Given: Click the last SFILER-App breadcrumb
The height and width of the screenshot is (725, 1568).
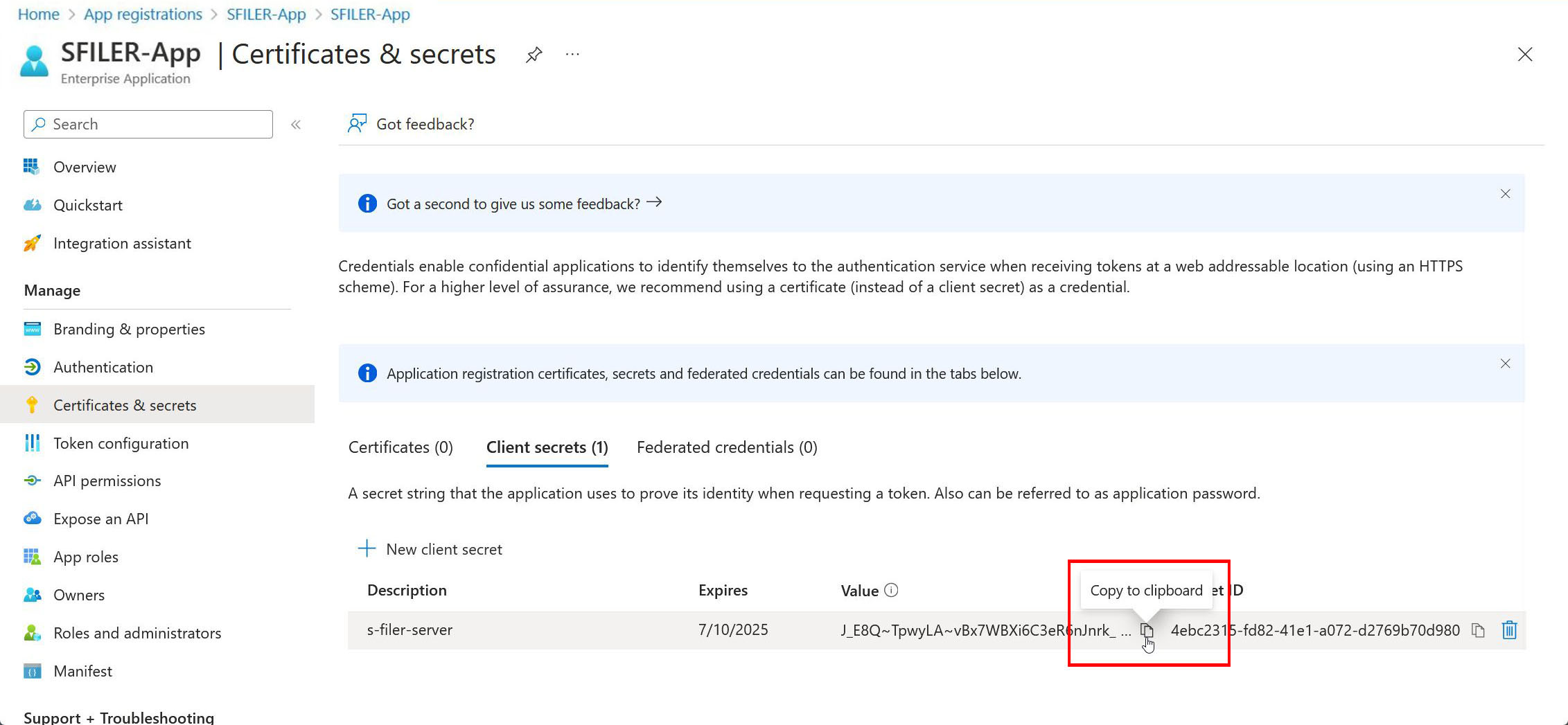Looking at the screenshot, I should point(370,14).
